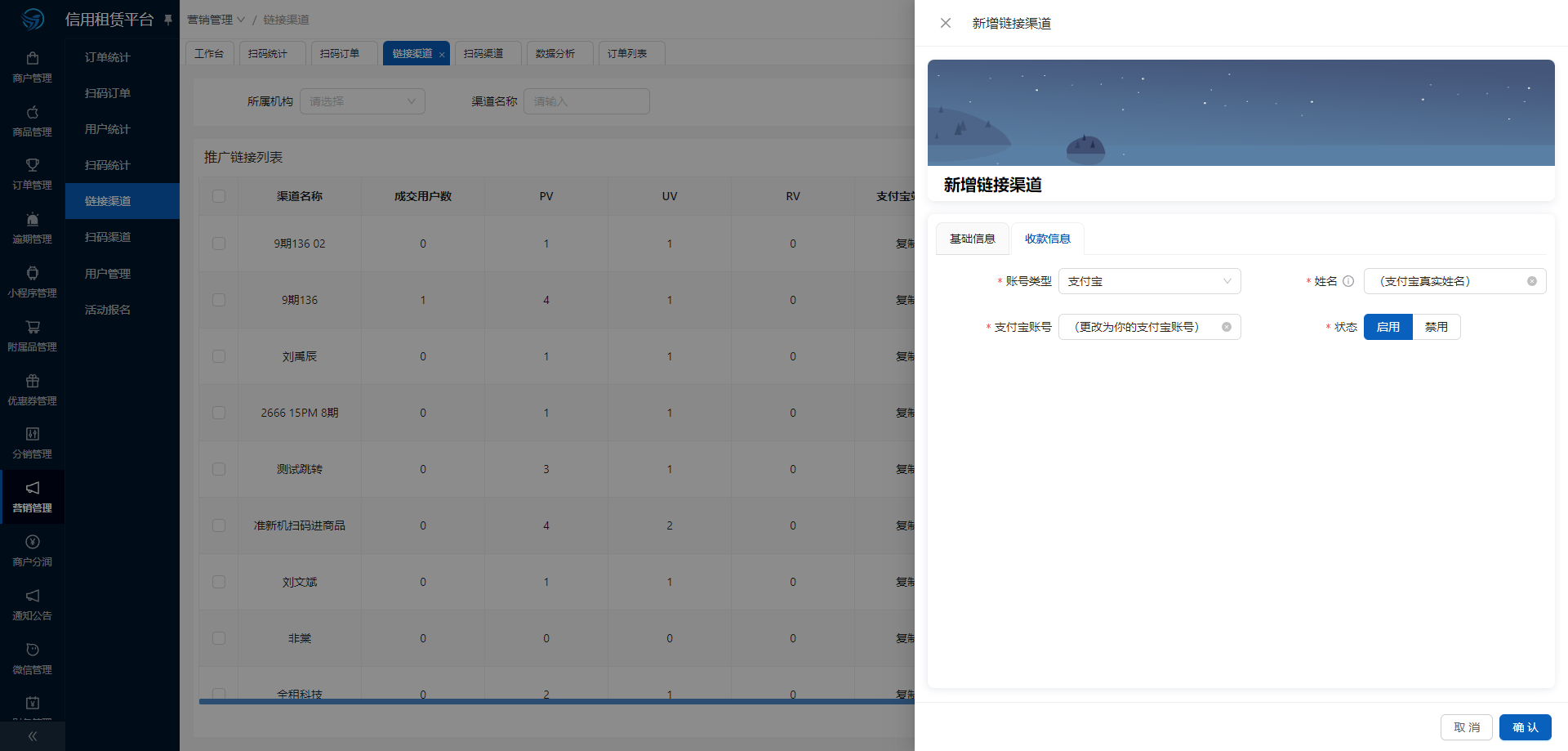Screen dimensions: 1568x751
Task: Open 分销管理 sidebar icon
Action: (33, 434)
